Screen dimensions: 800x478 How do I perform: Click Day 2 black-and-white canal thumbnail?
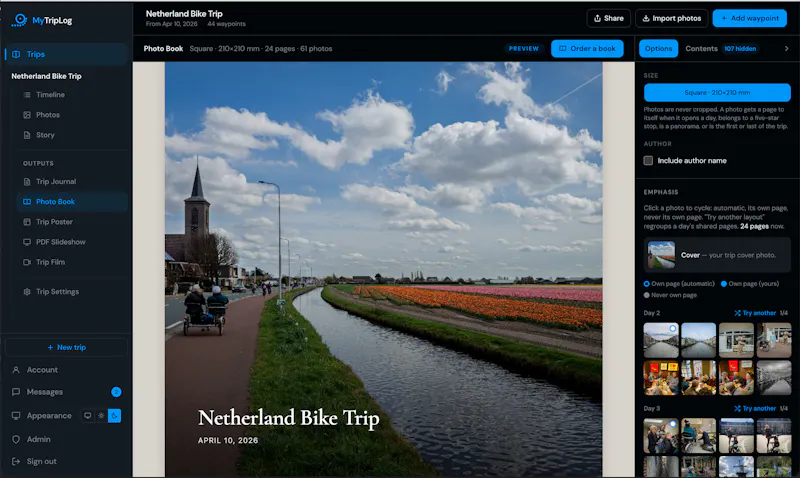tap(774, 378)
